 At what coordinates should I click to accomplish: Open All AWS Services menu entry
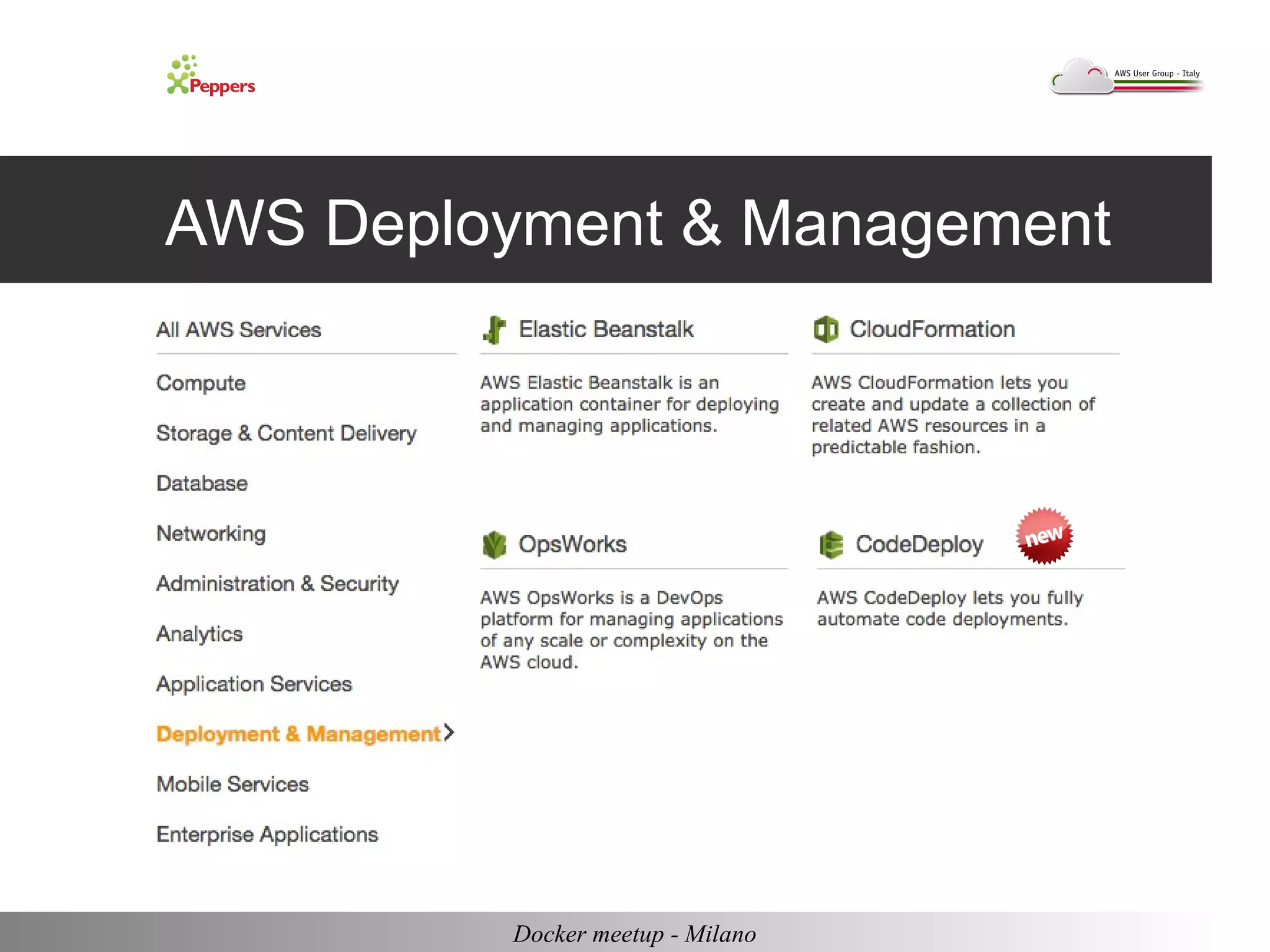point(239,330)
